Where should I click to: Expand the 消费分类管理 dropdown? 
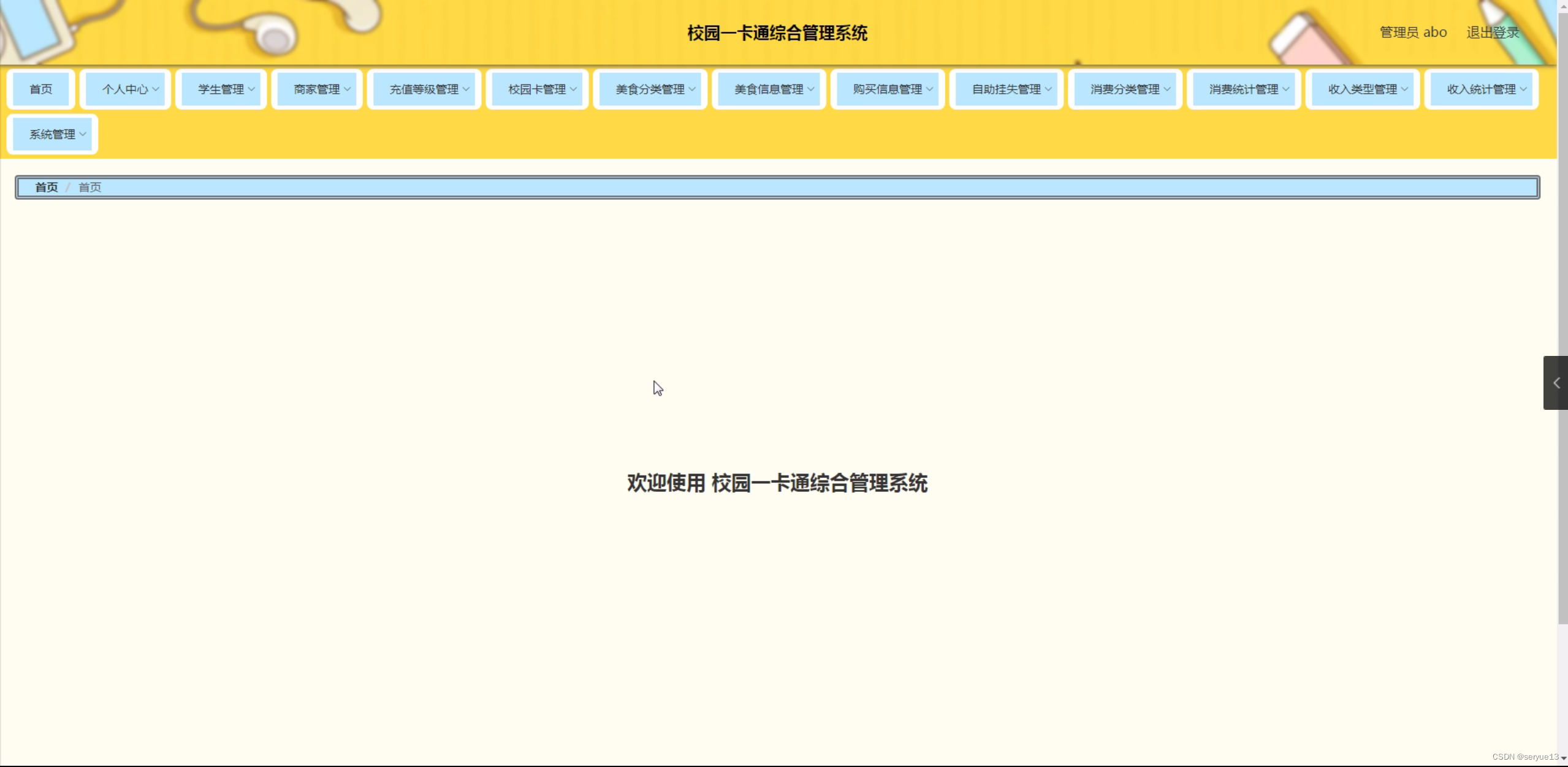pyautogui.click(x=1125, y=89)
